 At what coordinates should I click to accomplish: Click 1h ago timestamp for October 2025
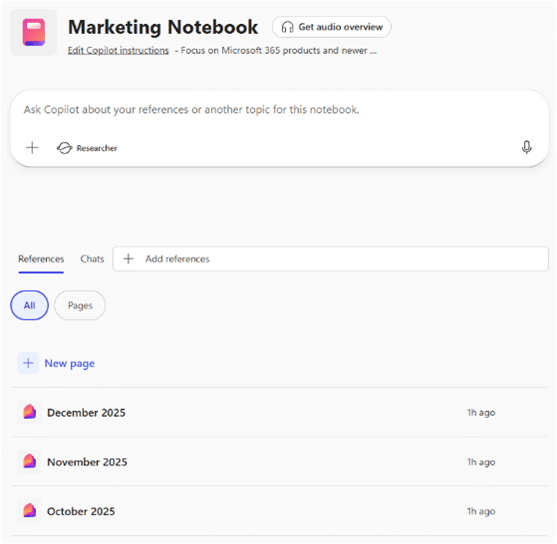point(481,511)
